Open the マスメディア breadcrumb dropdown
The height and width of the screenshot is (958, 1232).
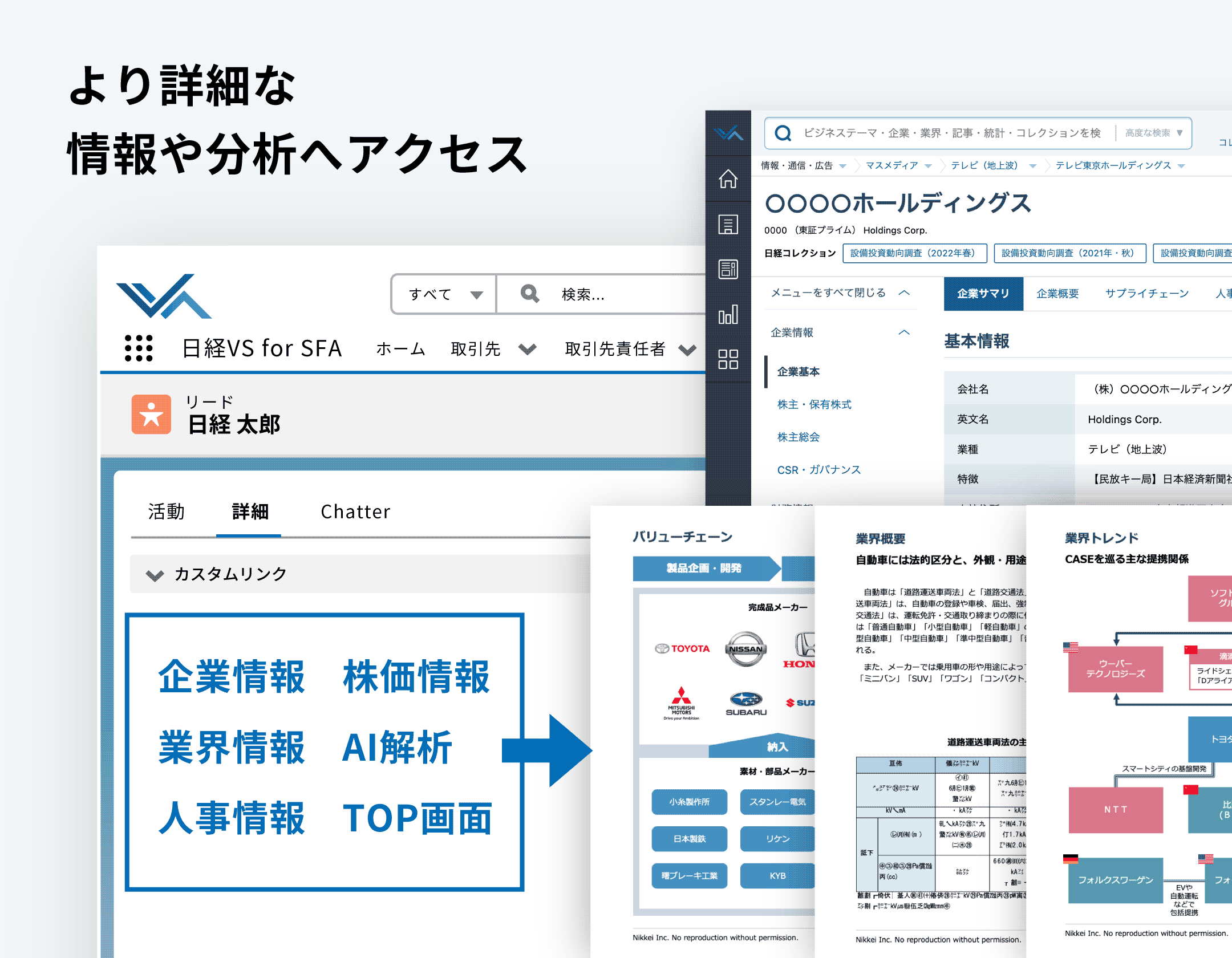click(x=928, y=166)
